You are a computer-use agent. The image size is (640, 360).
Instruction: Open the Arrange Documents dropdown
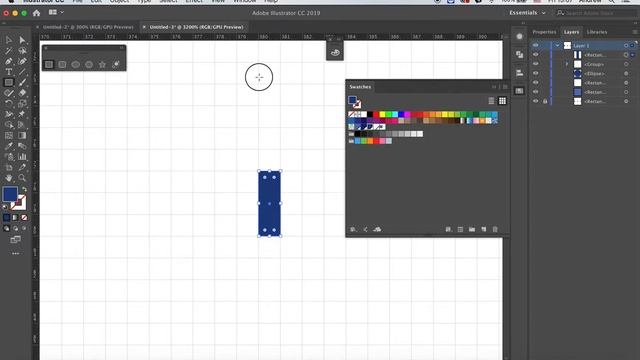coord(56,13)
